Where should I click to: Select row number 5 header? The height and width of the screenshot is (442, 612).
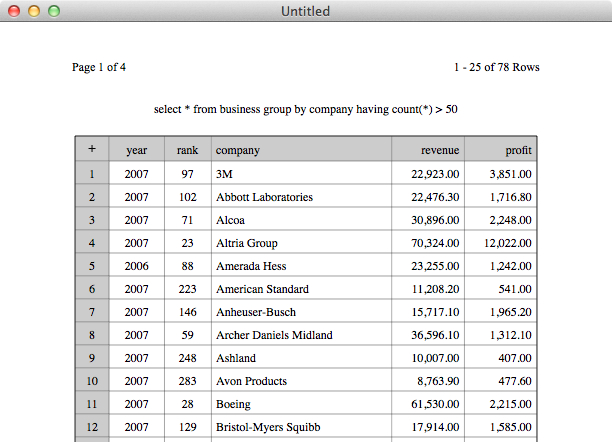(x=92, y=265)
